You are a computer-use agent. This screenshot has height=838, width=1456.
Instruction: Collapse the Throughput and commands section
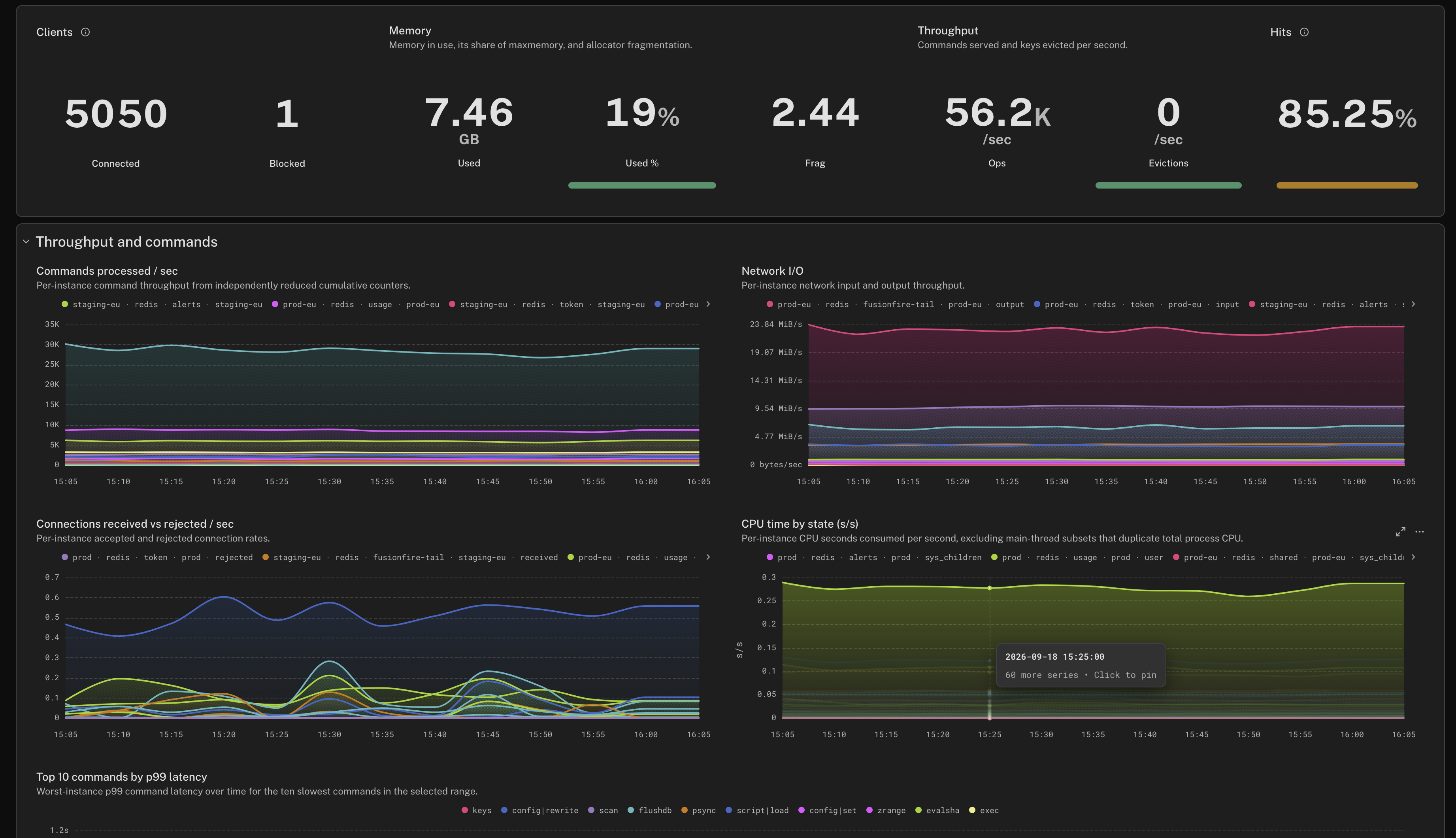point(26,242)
